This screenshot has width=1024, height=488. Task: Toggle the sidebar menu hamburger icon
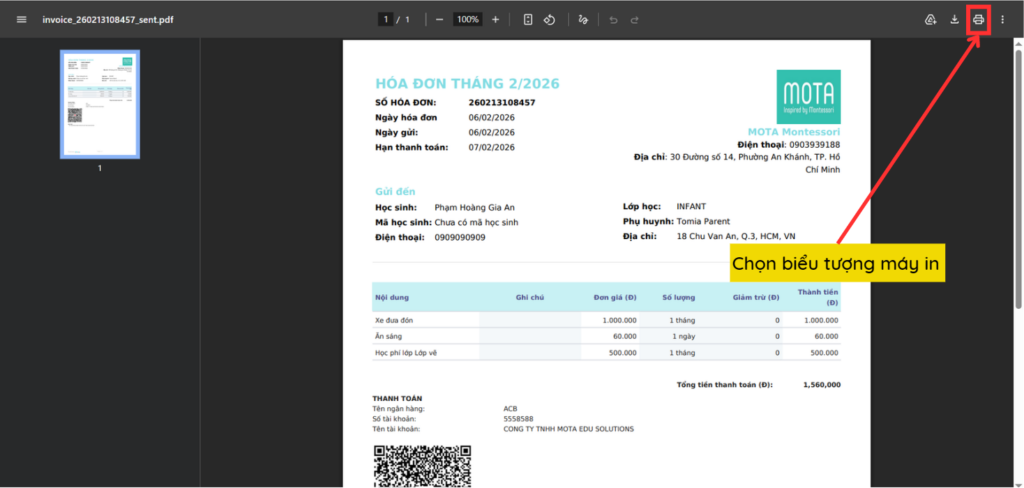coord(21,20)
